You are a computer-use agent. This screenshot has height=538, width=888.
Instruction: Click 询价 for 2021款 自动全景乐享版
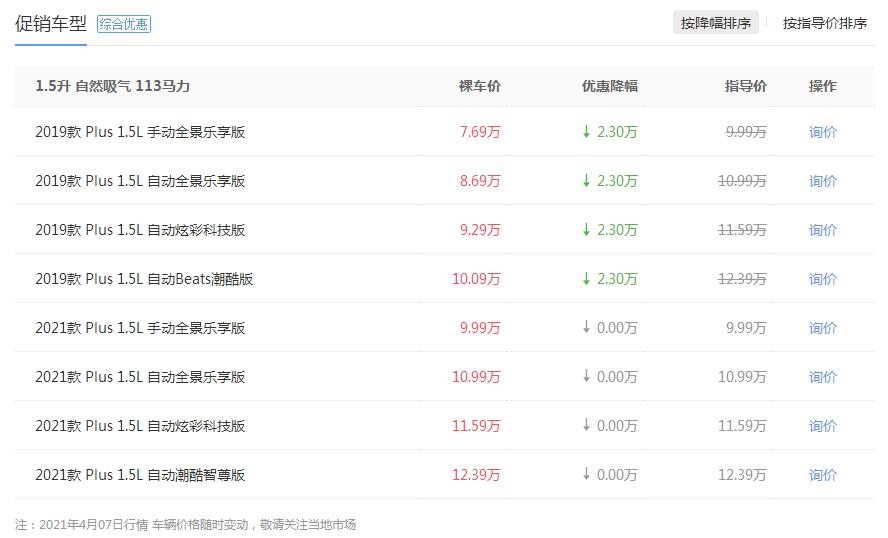pyautogui.click(x=822, y=377)
